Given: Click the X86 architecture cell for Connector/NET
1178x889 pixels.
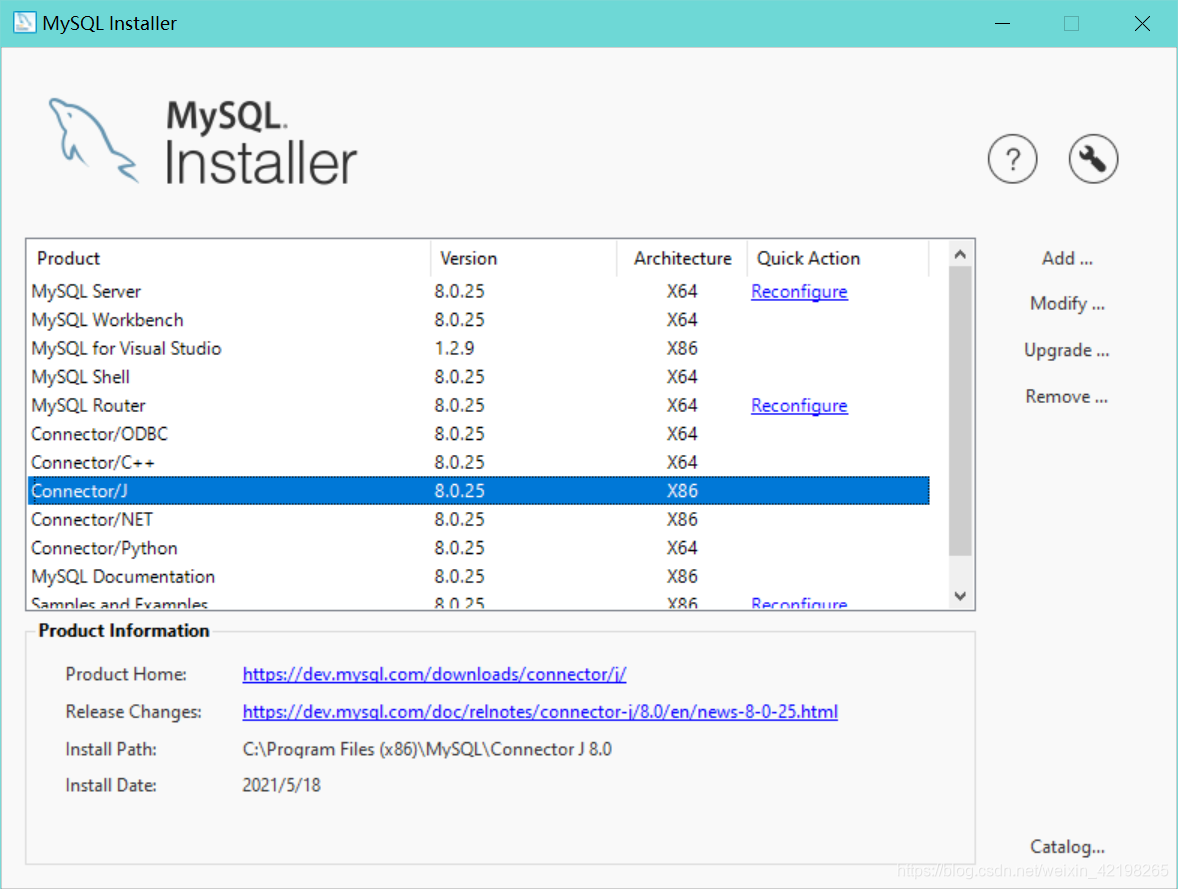Looking at the screenshot, I should click(682, 520).
